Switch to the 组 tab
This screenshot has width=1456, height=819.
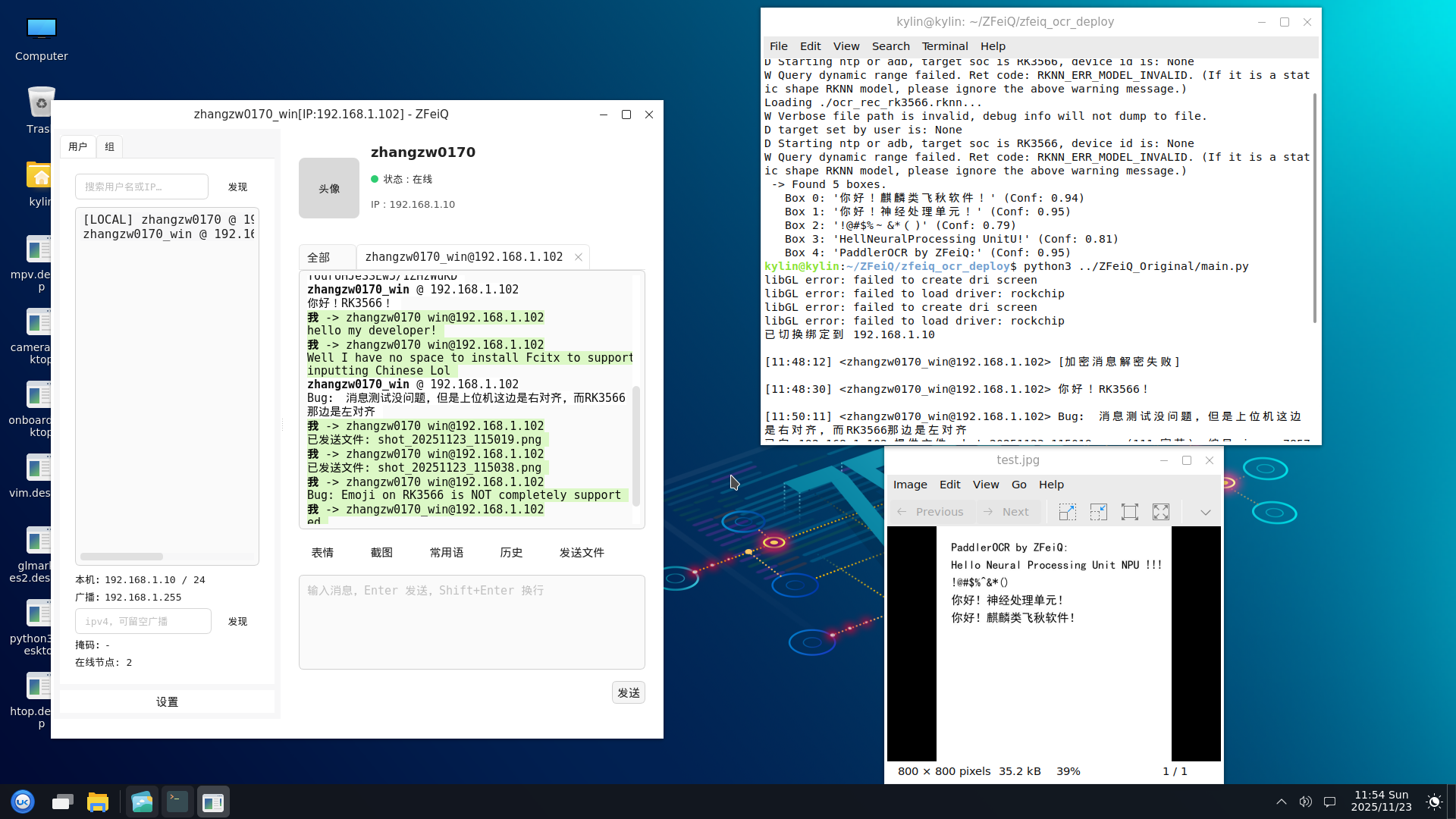point(110,146)
